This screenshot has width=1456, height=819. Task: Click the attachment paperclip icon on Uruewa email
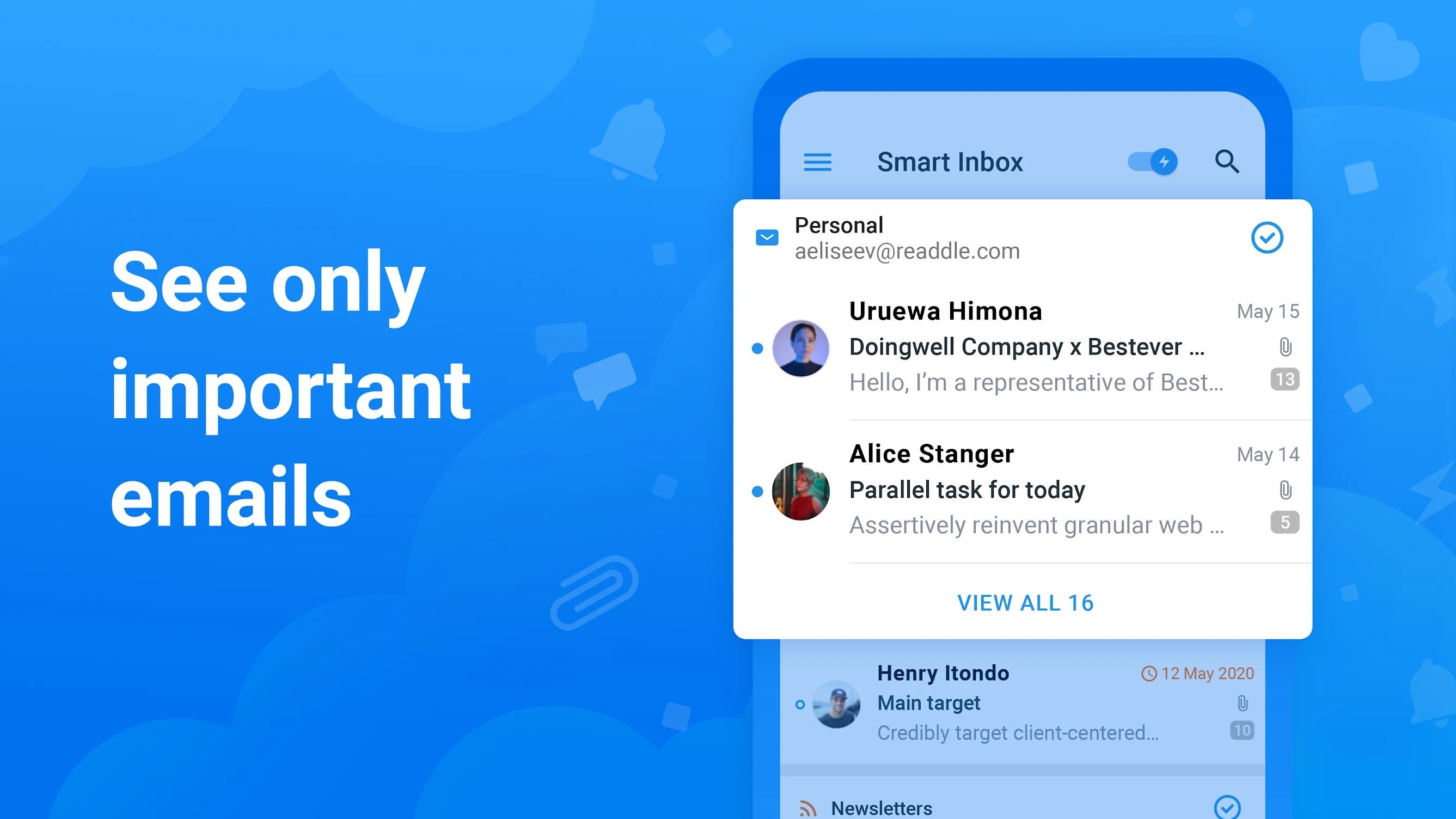[x=1285, y=347]
